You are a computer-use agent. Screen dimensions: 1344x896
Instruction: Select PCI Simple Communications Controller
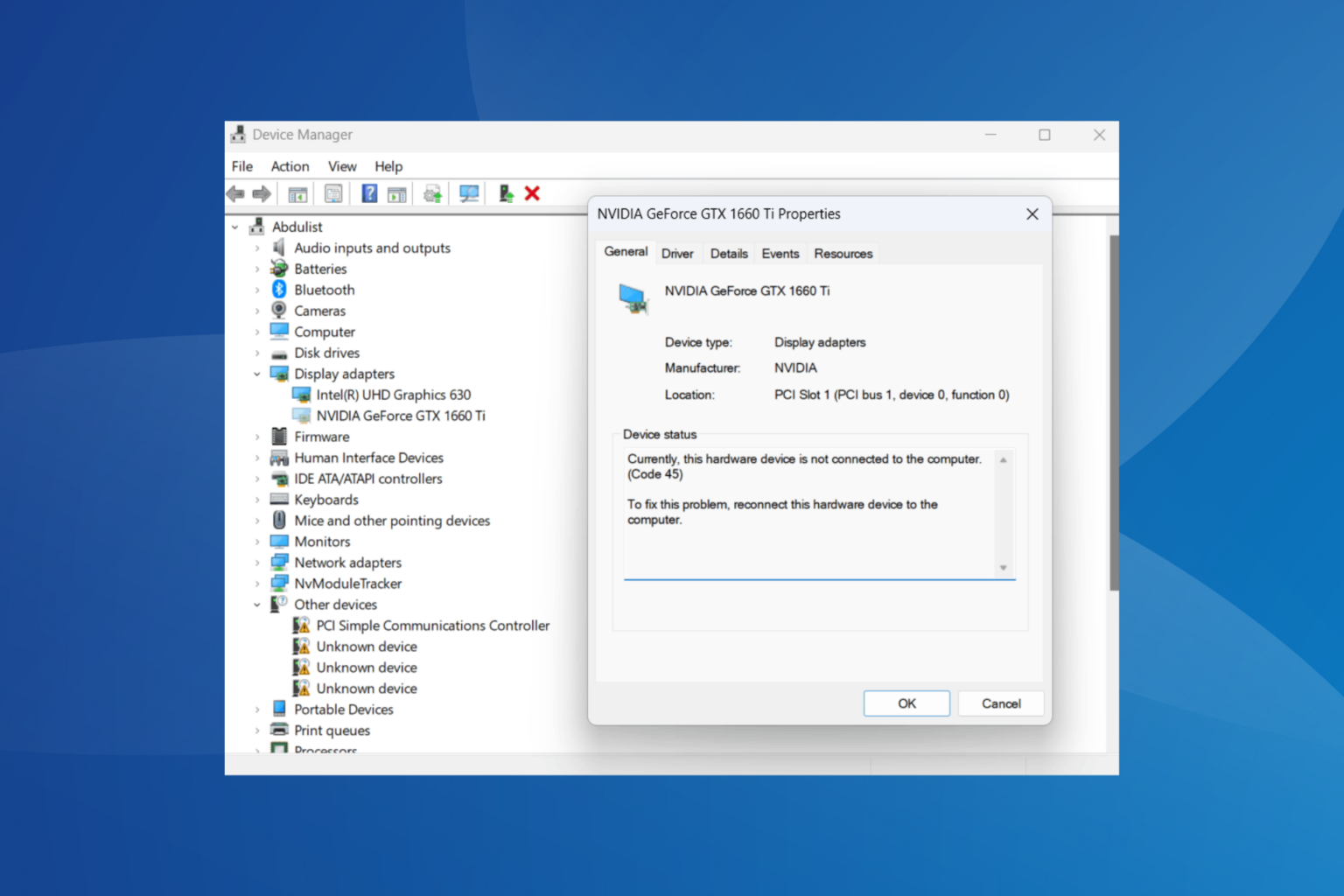click(432, 626)
